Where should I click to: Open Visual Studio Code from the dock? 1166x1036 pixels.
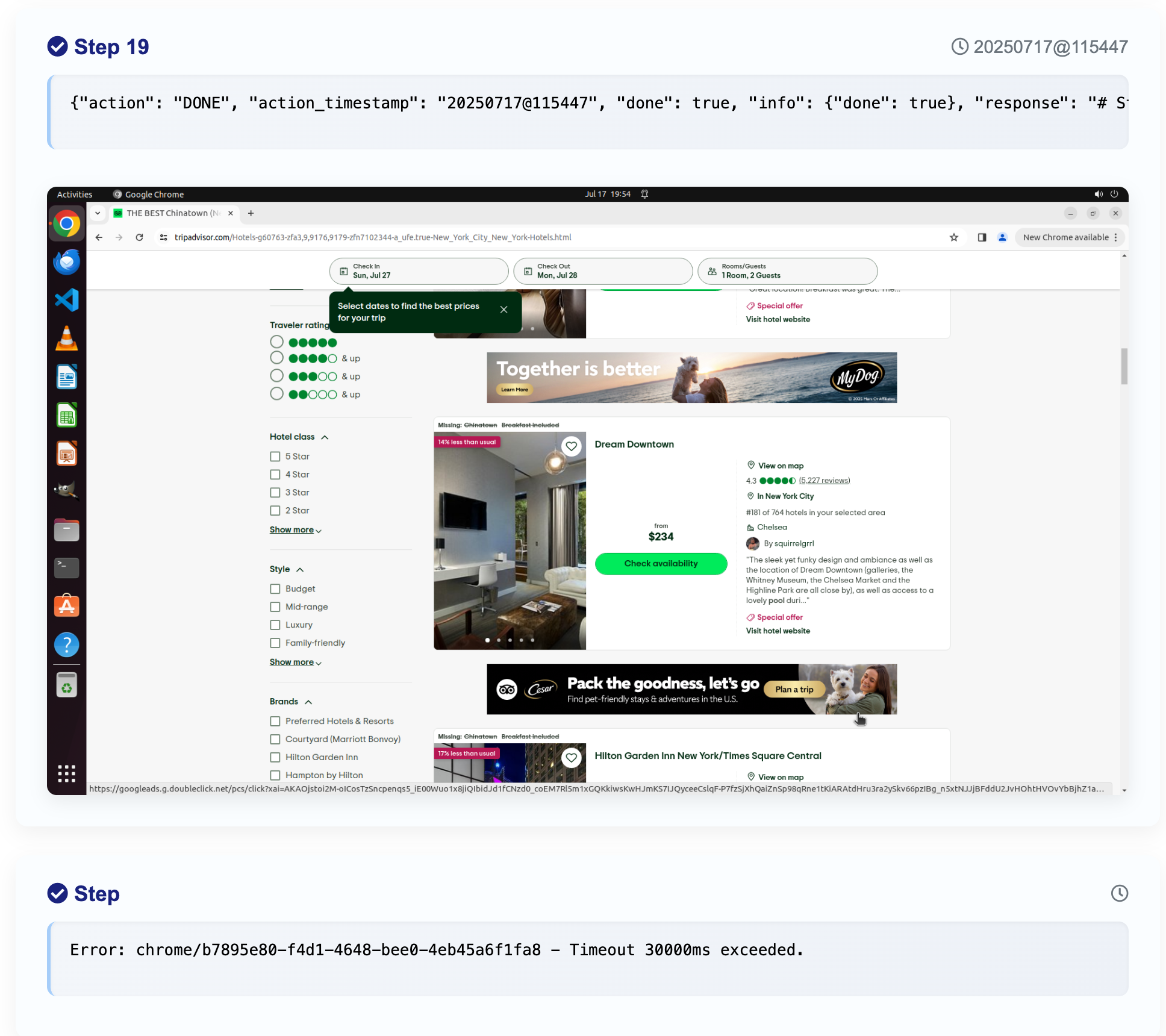click(x=66, y=299)
